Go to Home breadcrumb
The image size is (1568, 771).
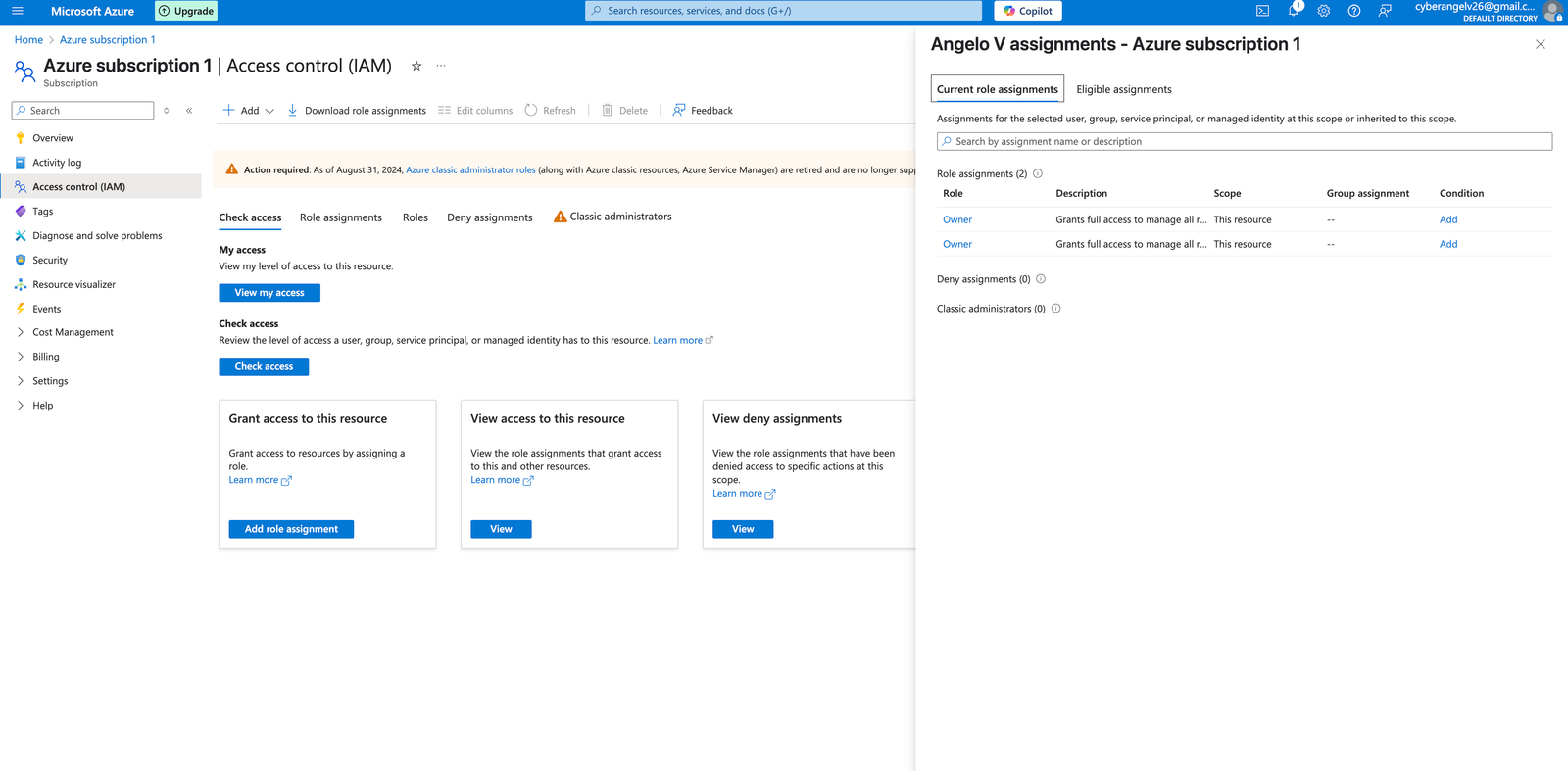pyautogui.click(x=28, y=40)
